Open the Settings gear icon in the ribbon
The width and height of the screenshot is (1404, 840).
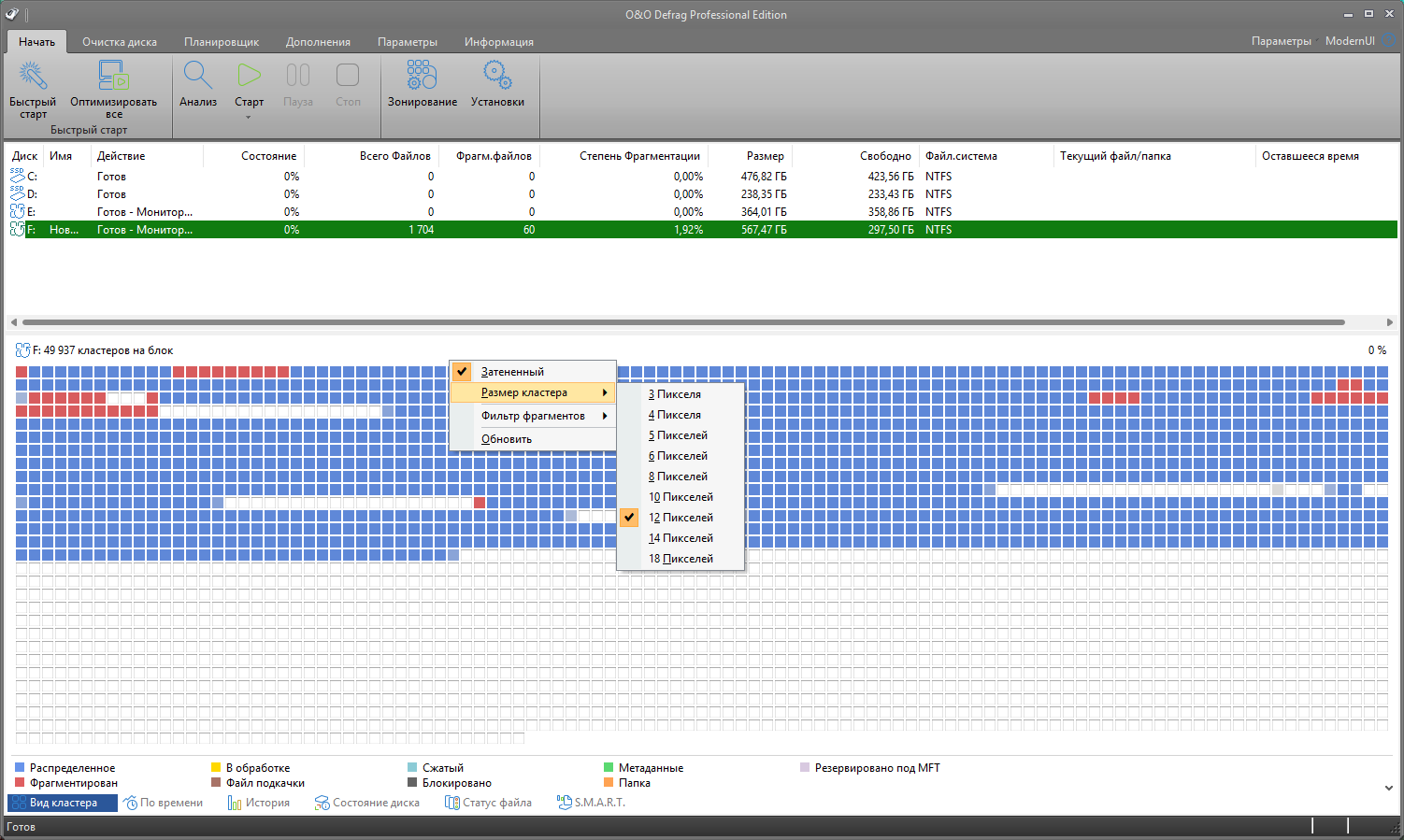point(497,77)
